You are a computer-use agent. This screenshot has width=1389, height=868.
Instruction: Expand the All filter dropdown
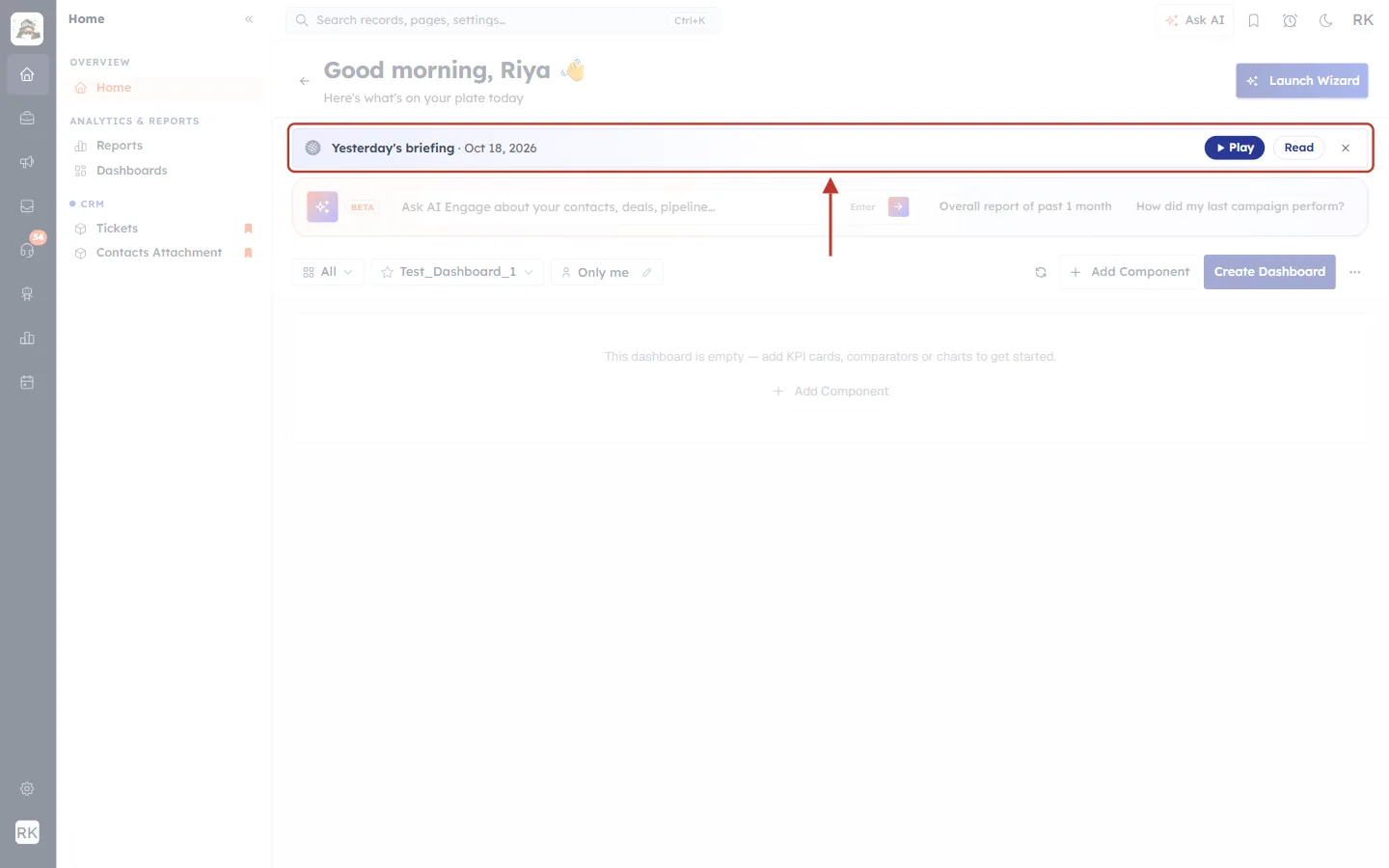(328, 272)
